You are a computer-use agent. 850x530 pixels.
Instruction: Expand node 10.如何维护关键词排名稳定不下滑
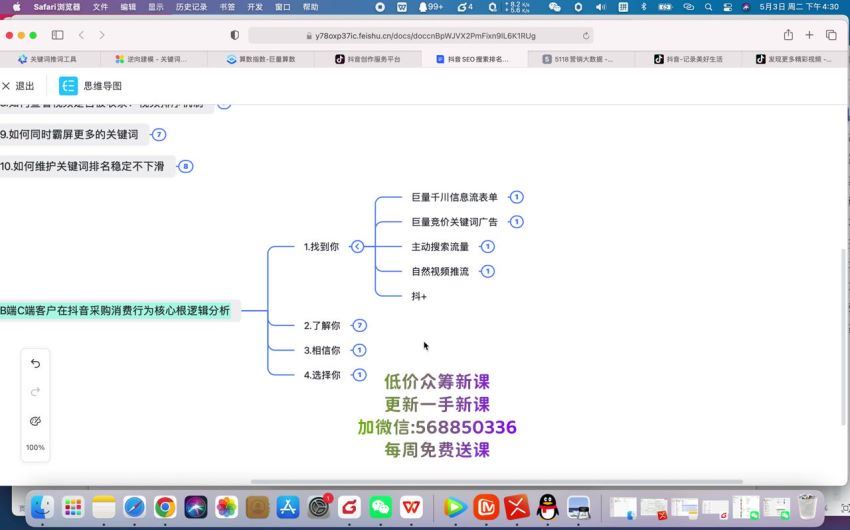point(185,166)
